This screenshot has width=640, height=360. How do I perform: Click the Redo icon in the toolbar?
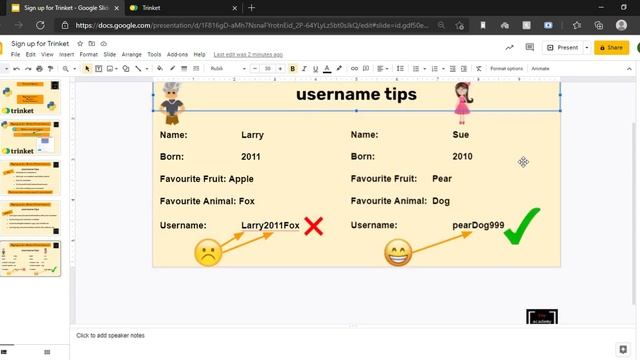28,69
